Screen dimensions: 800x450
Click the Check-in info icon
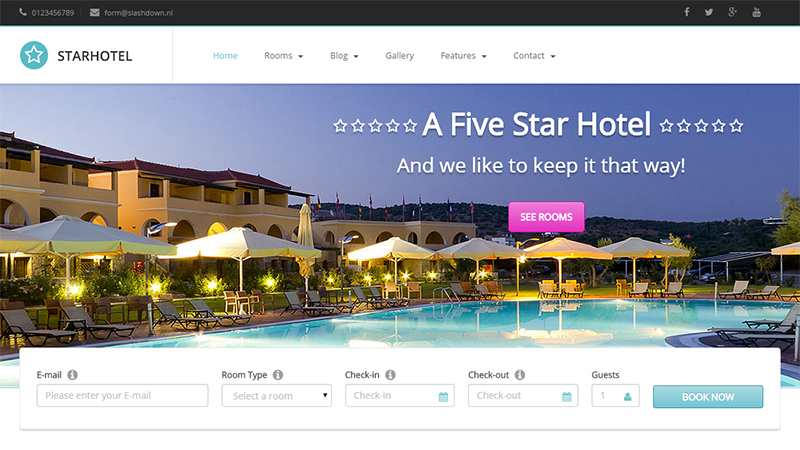click(x=390, y=375)
